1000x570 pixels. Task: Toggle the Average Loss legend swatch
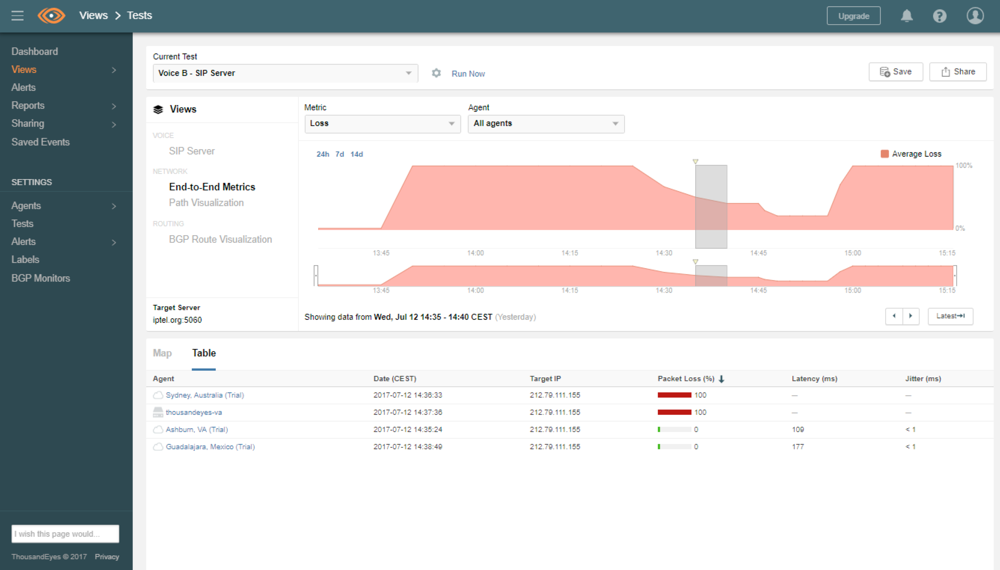click(x=885, y=154)
